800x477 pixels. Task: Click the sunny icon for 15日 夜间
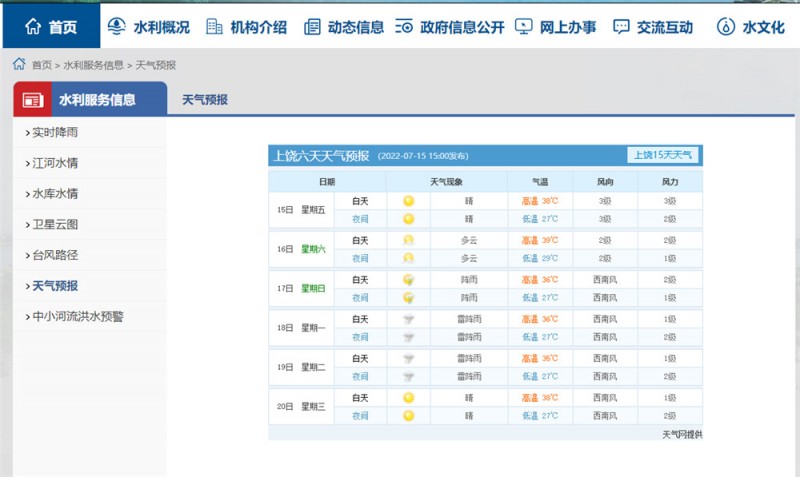[x=408, y=219]
